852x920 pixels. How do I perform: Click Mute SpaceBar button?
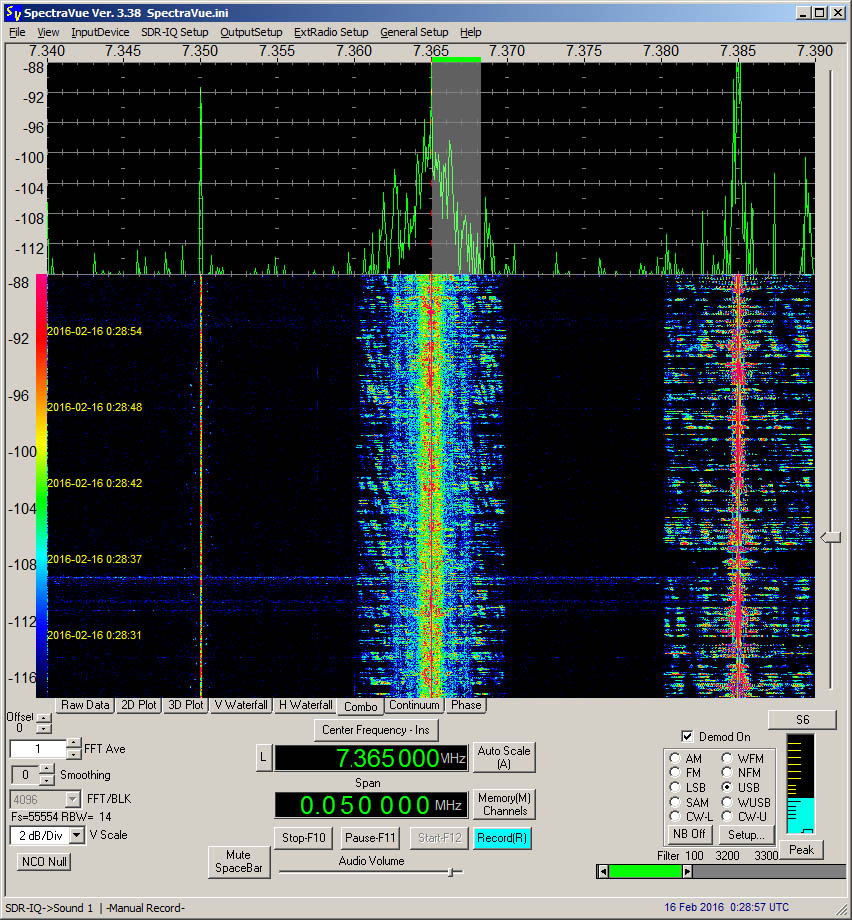239,861
